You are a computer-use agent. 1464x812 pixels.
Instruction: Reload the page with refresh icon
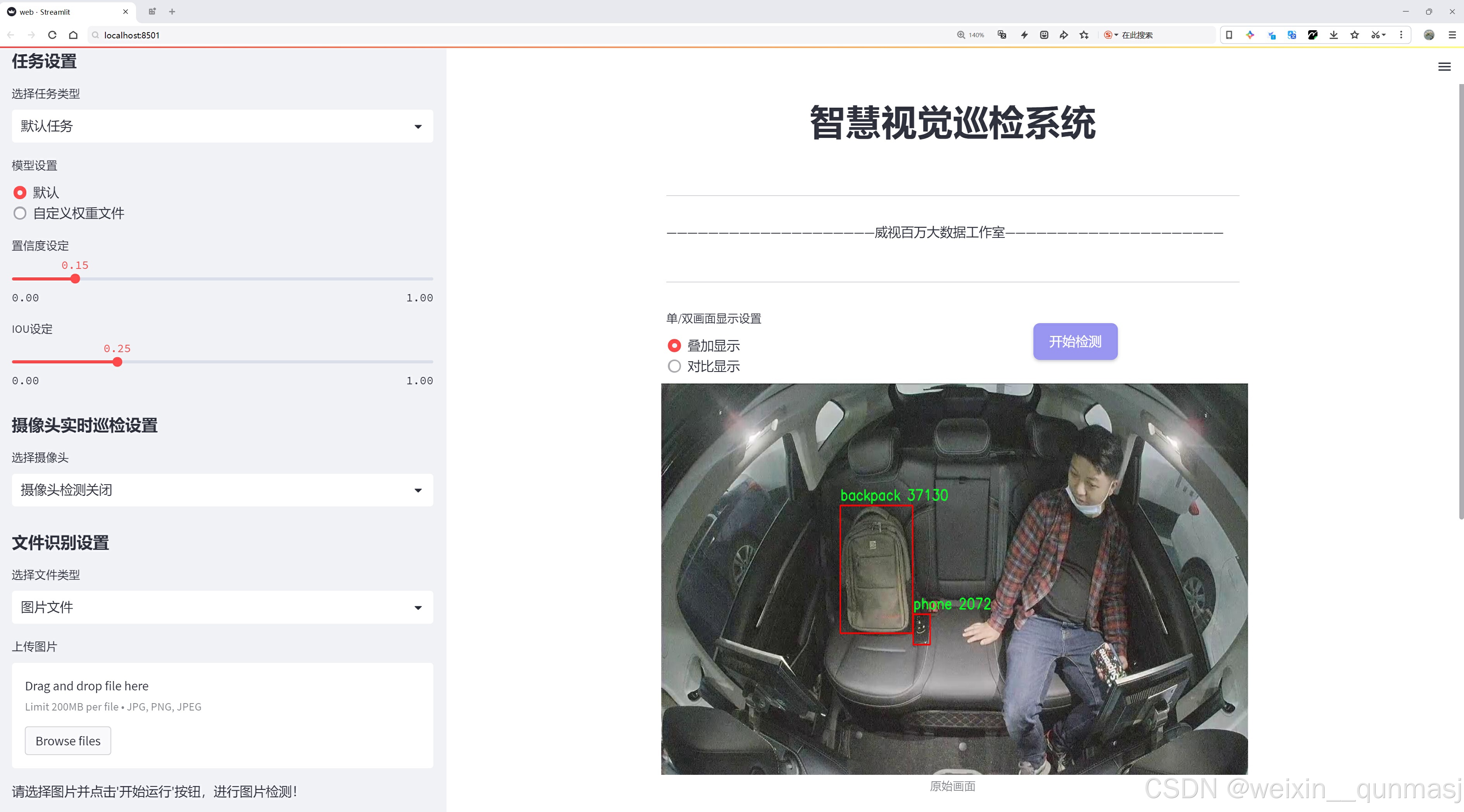[52, 35]
